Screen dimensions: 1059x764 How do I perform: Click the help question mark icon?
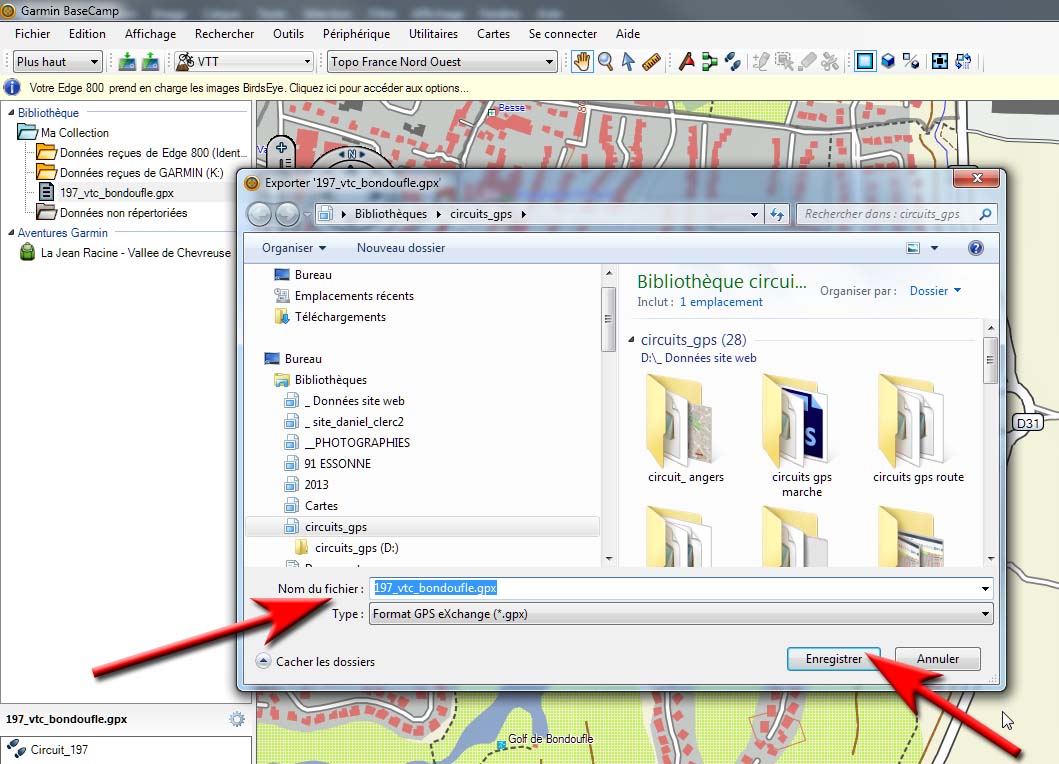click(x=975, y=248)
